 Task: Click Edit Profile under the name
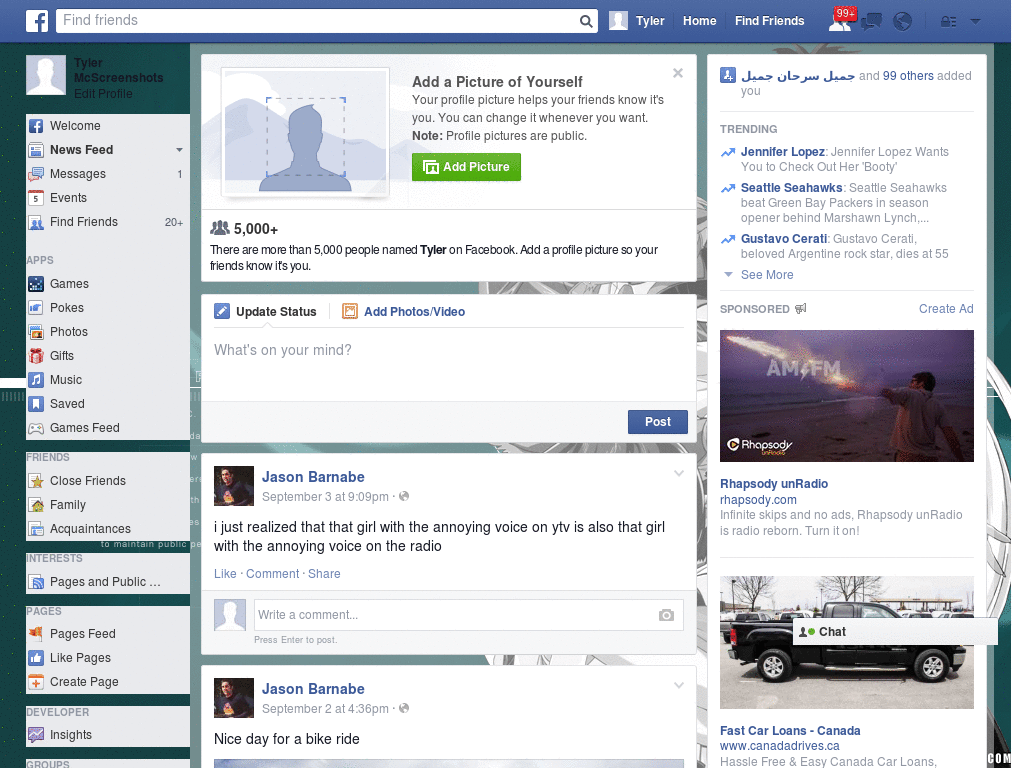103,94
